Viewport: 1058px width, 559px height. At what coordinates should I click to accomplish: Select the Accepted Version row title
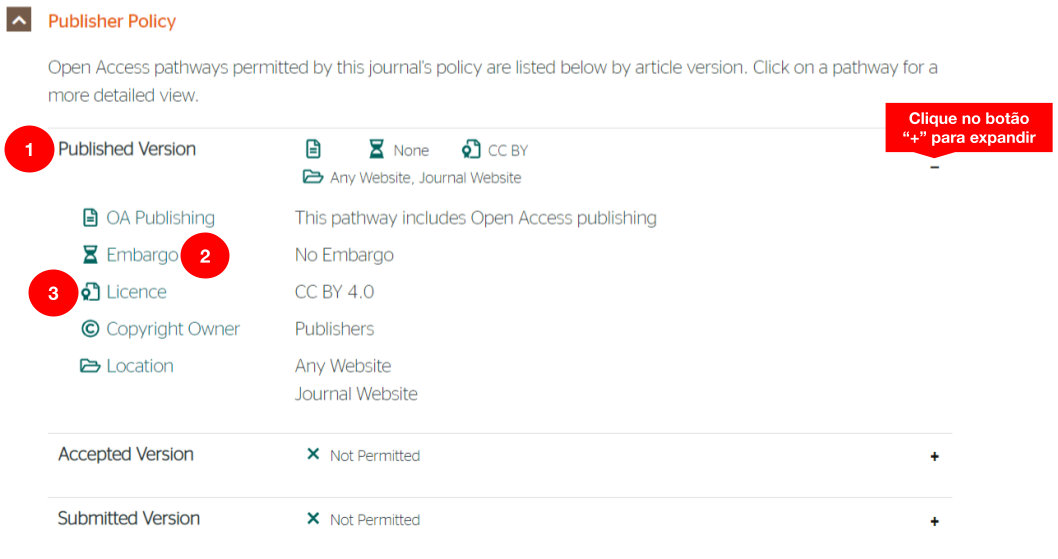tap(126, 454)
